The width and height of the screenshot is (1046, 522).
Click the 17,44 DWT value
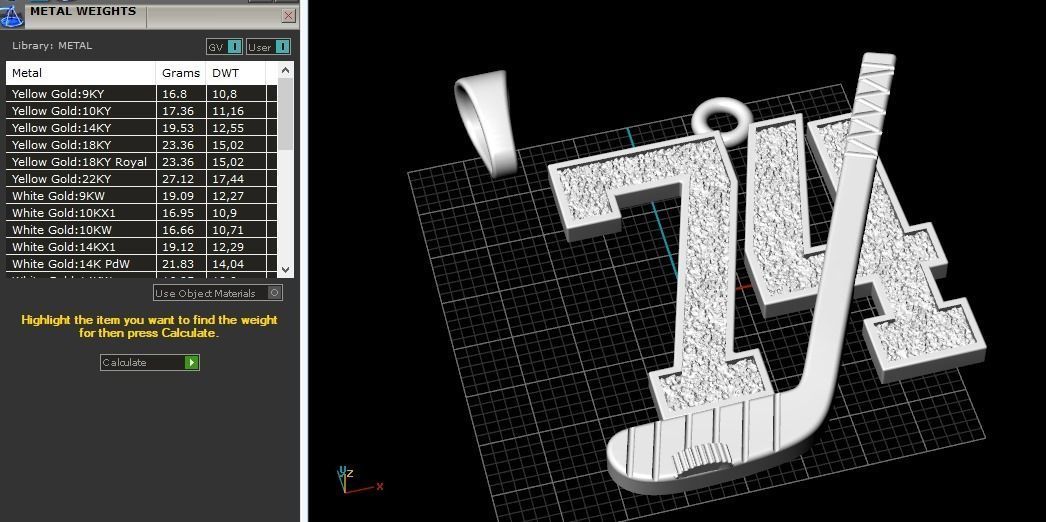click(228, 179)
